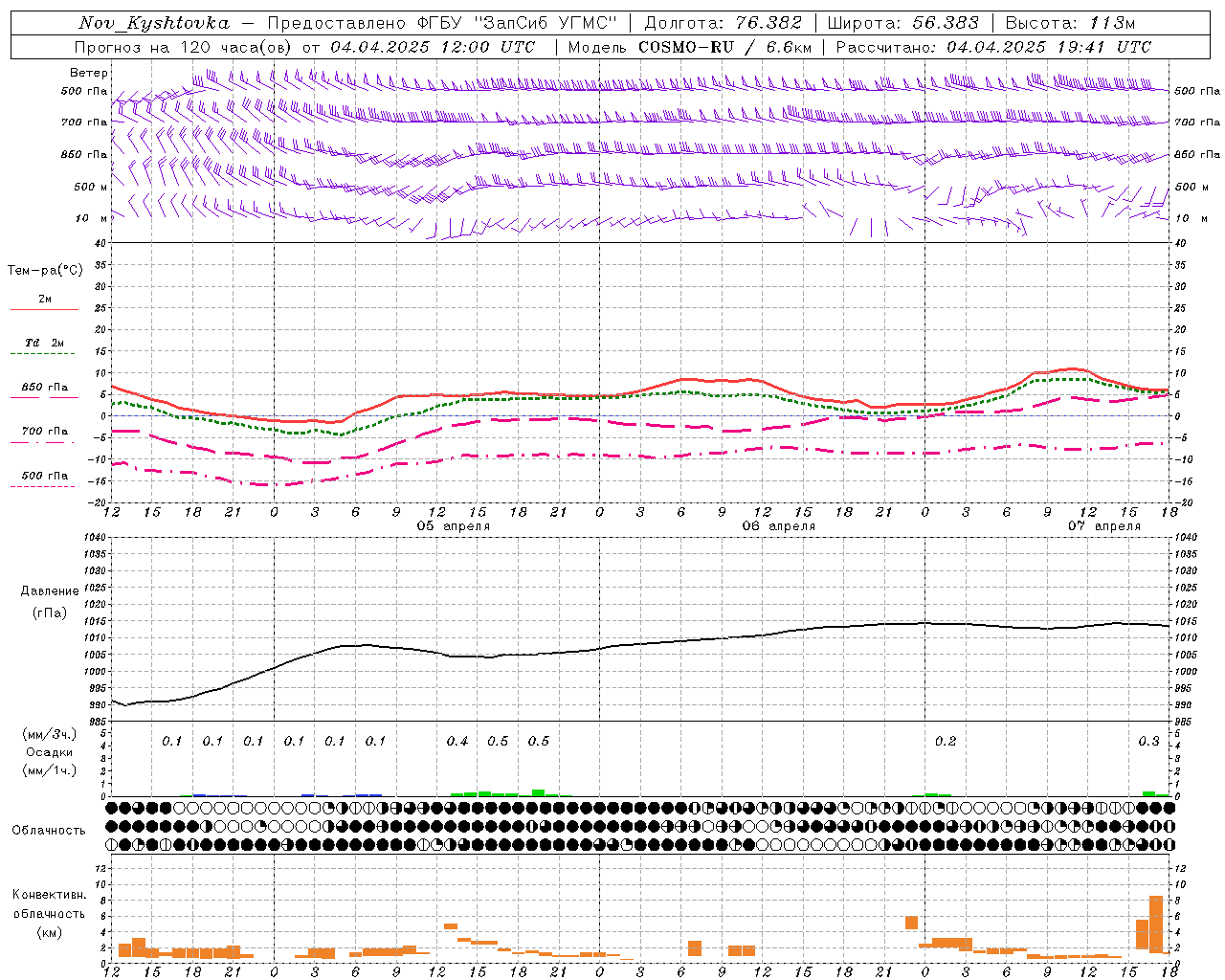
Task: Select the "Тем-ра(°C)" temperature panel label
Action: point(44,271)
